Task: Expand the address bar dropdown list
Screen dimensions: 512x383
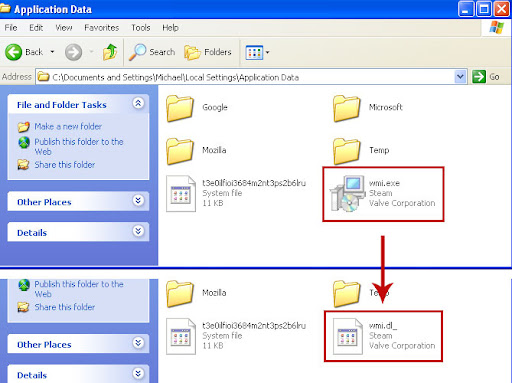Action: pyautogui.click(x=460, y=77)
